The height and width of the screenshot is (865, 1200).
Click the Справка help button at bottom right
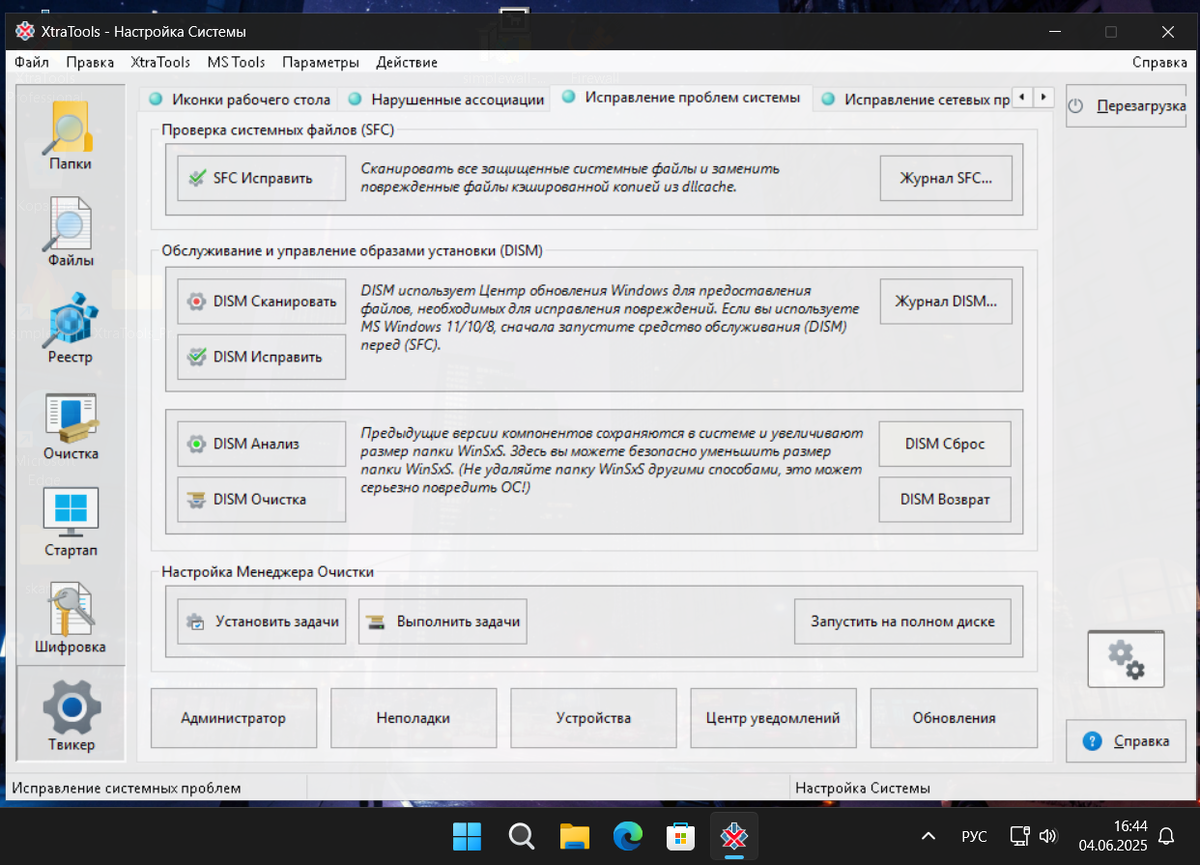[x=1126, y=741]
